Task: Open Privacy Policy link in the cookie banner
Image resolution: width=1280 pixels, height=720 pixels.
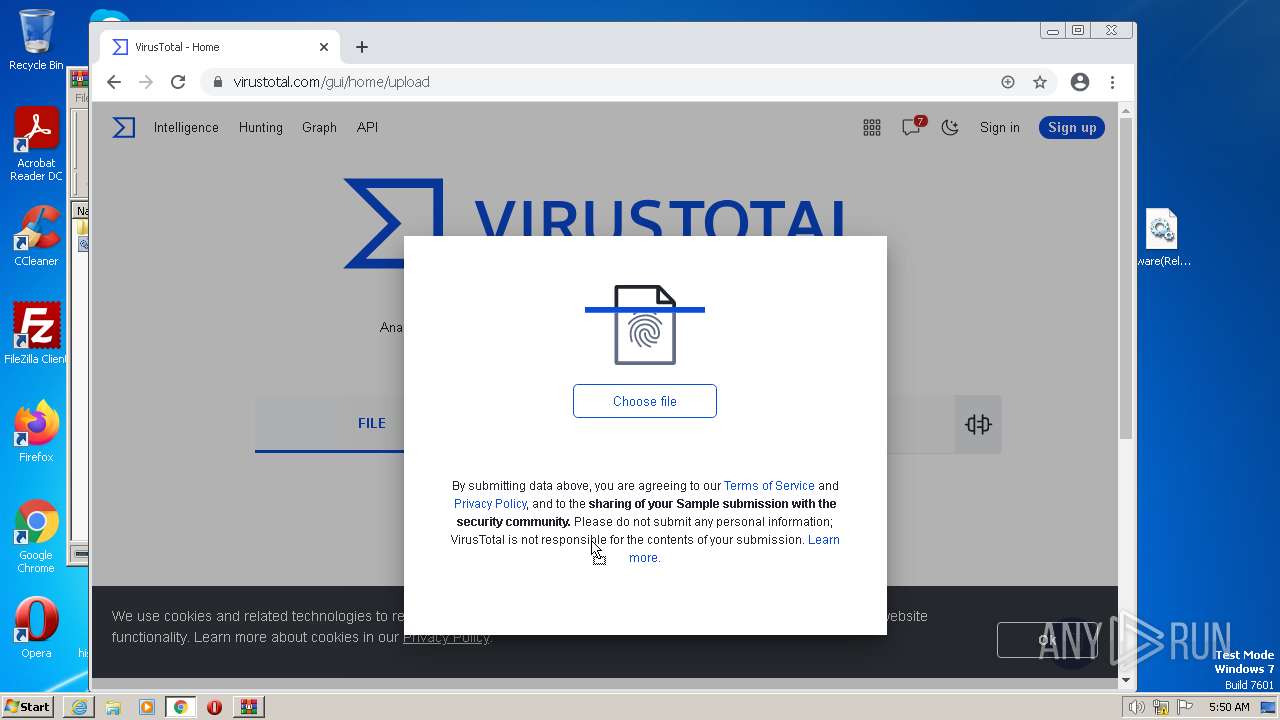Action: [x=446, y=637]
